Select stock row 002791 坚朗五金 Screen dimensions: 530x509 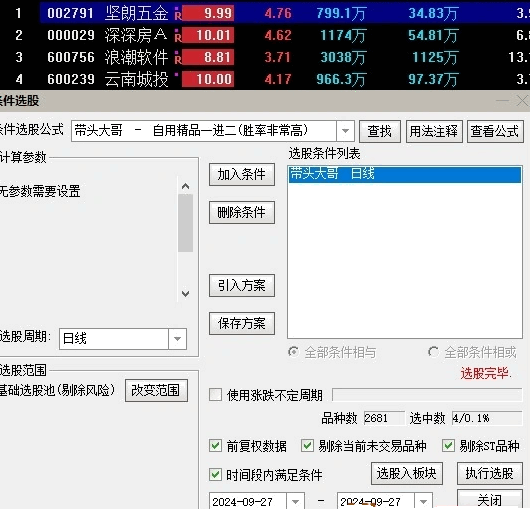[x=265, y=13]
